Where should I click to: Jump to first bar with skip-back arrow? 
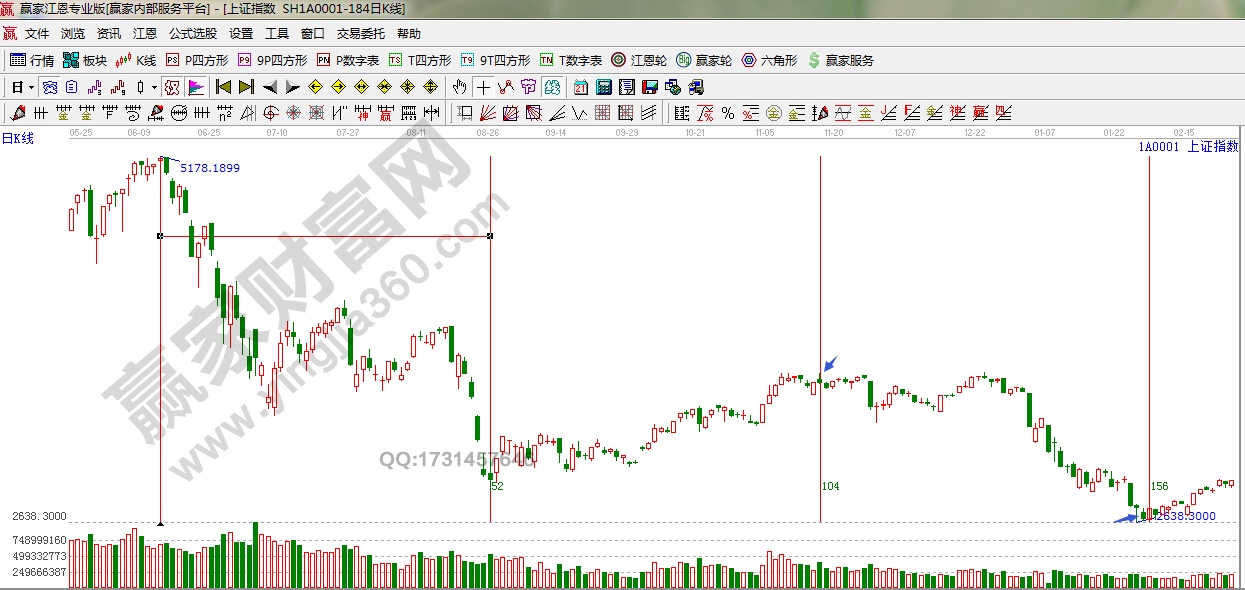pyautogui.click(x=224, y=87)
